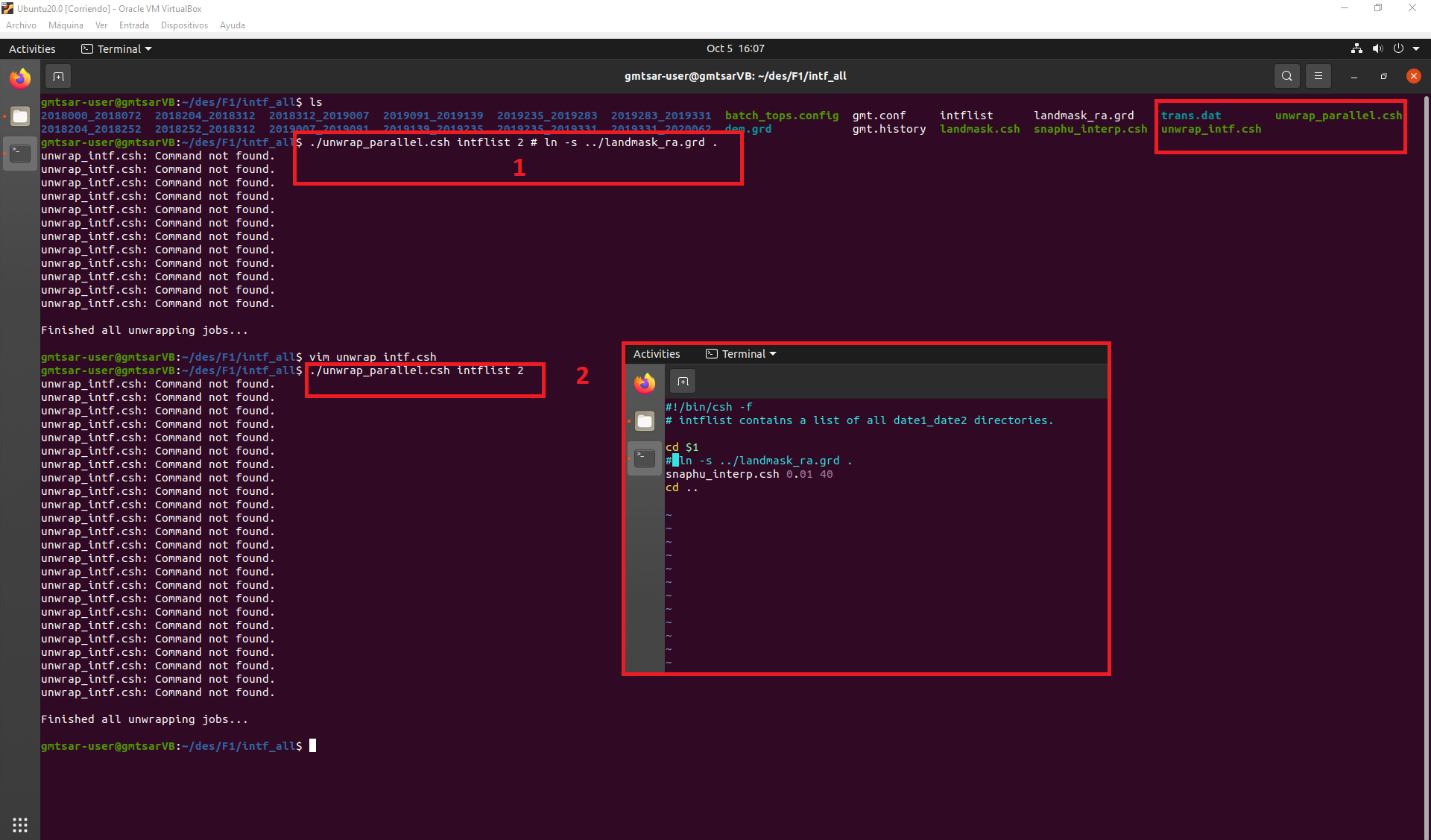Open the Dispositivos menu of VirtualBox

(184, 25)
